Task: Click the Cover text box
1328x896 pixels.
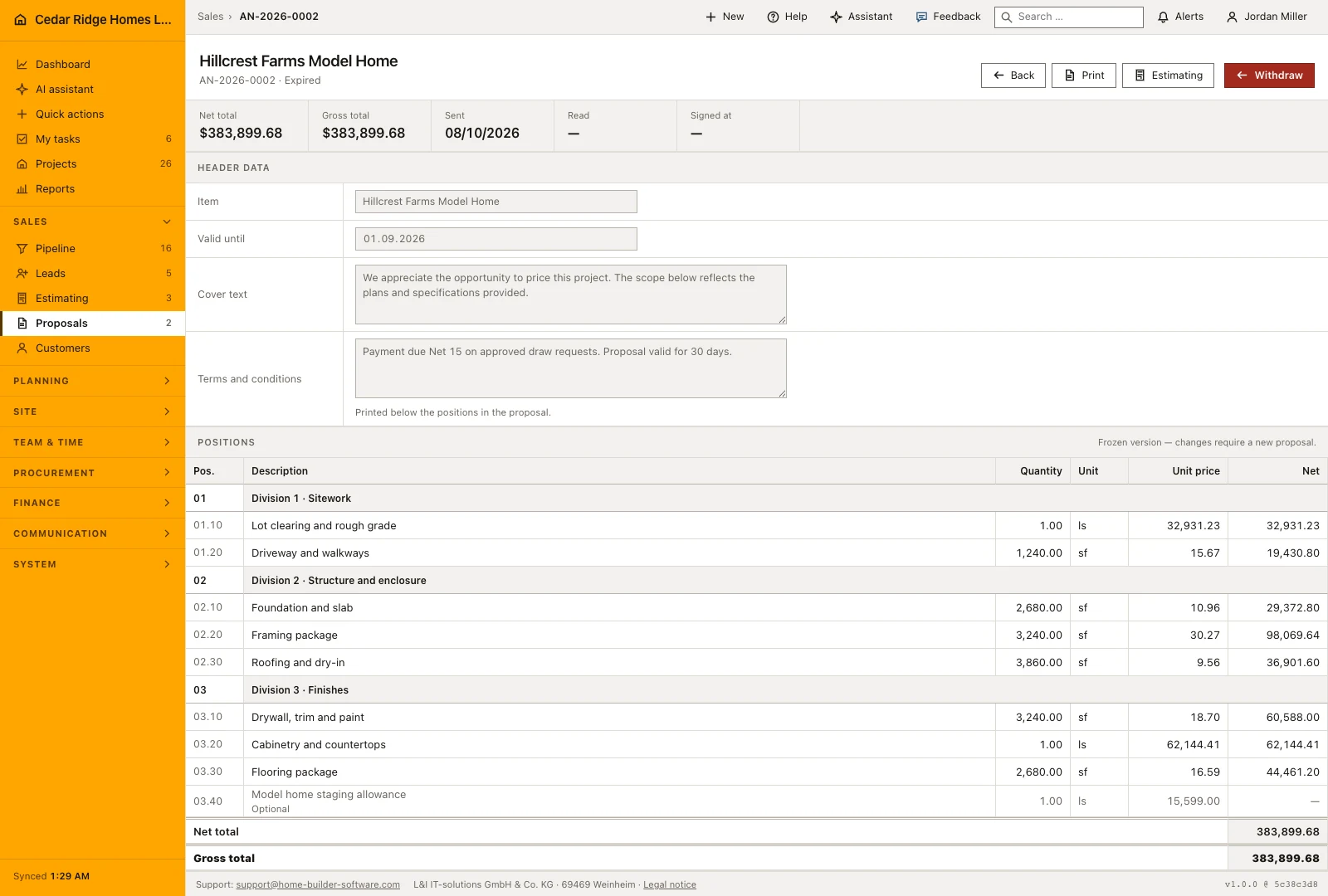Action: tap(571, 295)
